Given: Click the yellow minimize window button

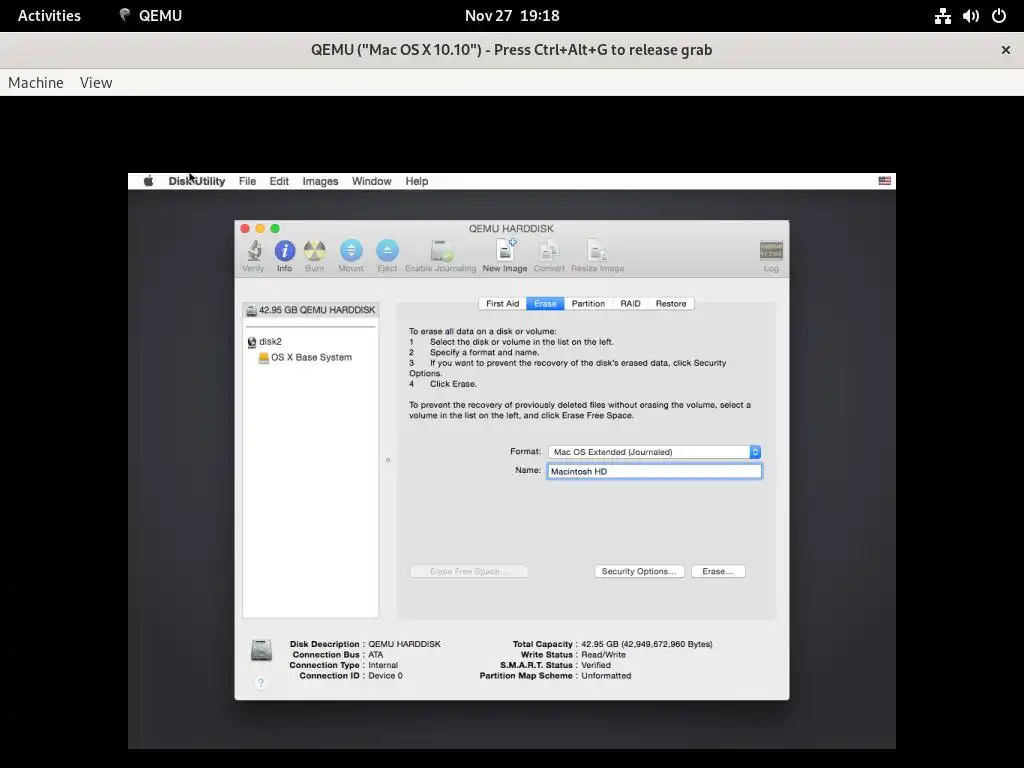Looking at the screenshot, I should point(260,229).
